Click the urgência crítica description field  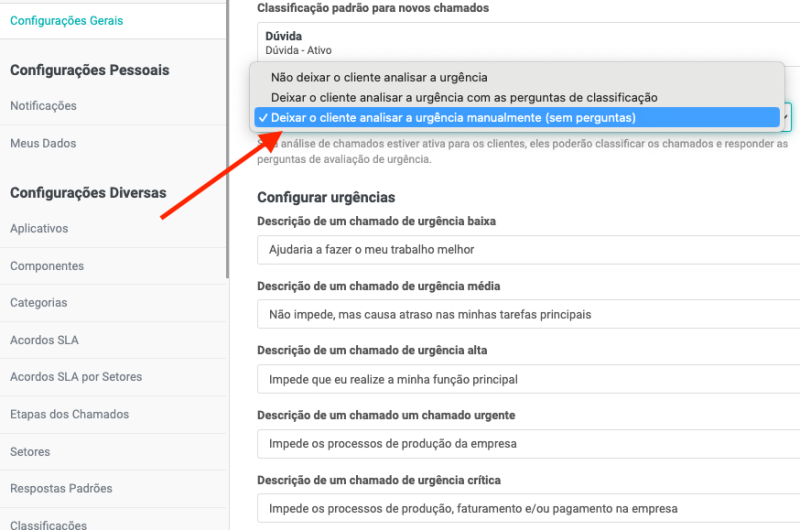(528, 508)
